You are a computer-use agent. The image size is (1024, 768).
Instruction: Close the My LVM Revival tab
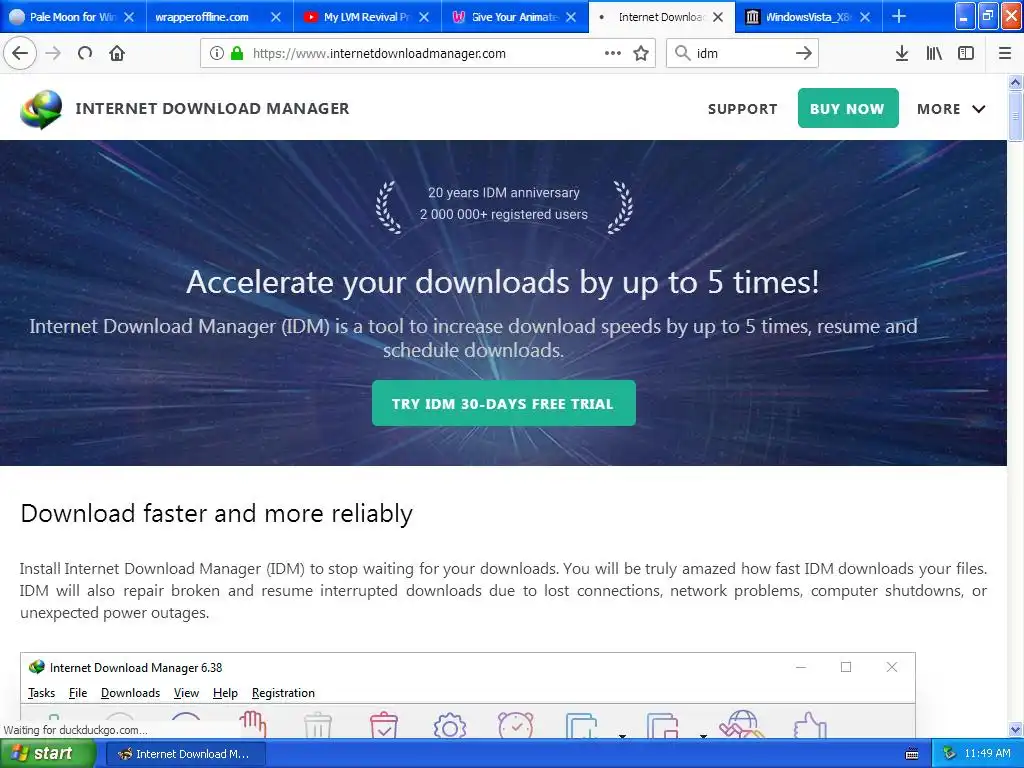(424, 17)
